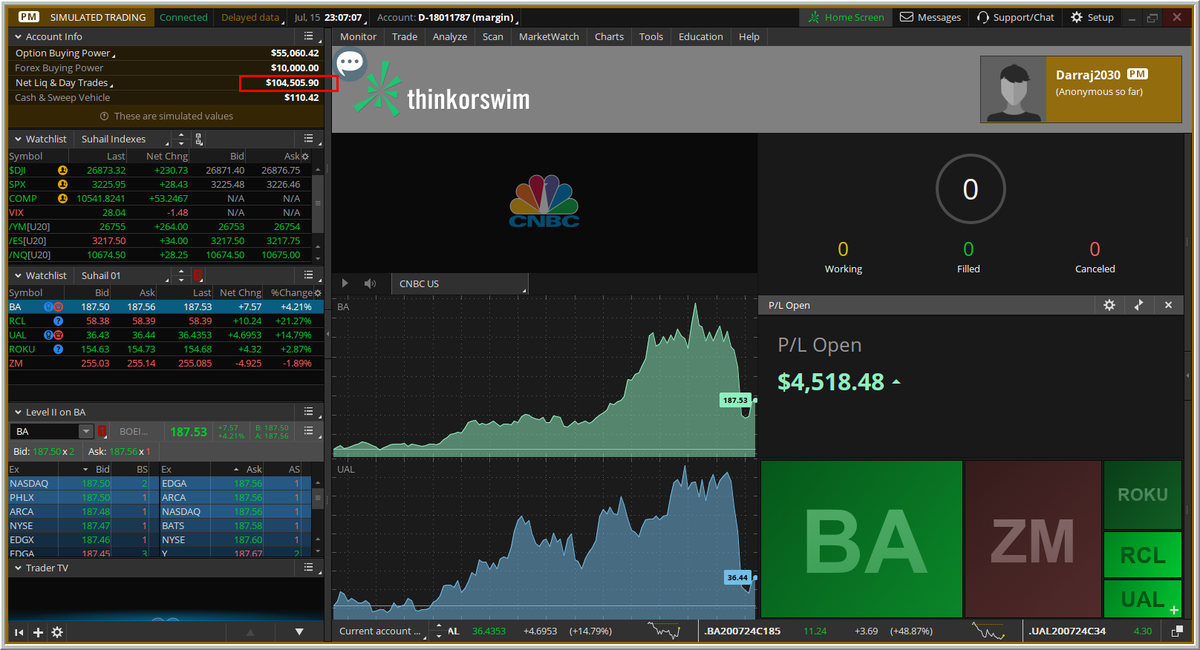The width and height of the screenshot is (1200, 650).
Task: Customize columns gear in Suhail 01 watchlist
Action: (319, 293)
